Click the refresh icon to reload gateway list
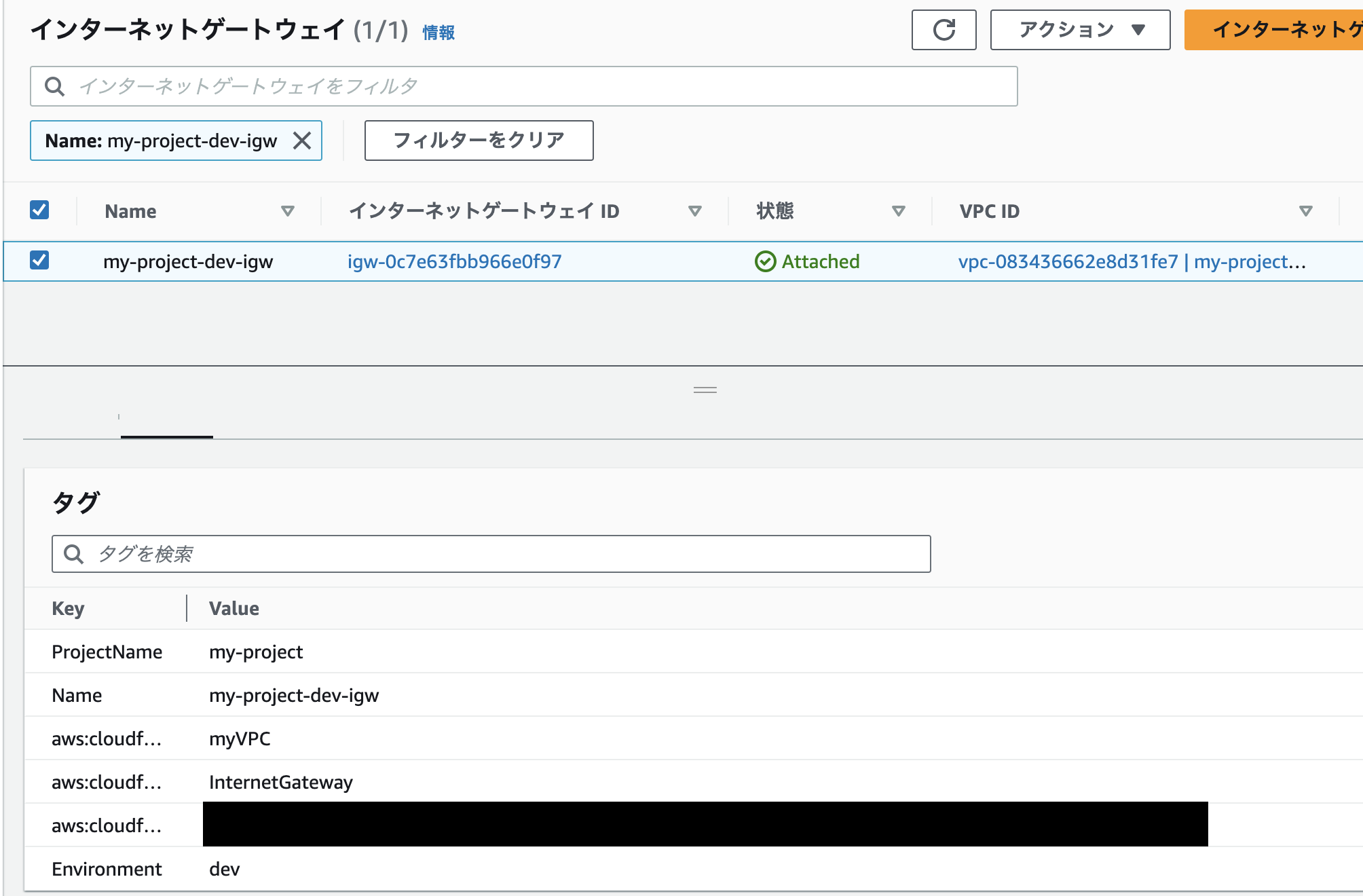The image size is (1363, 896). click(944, 30)
